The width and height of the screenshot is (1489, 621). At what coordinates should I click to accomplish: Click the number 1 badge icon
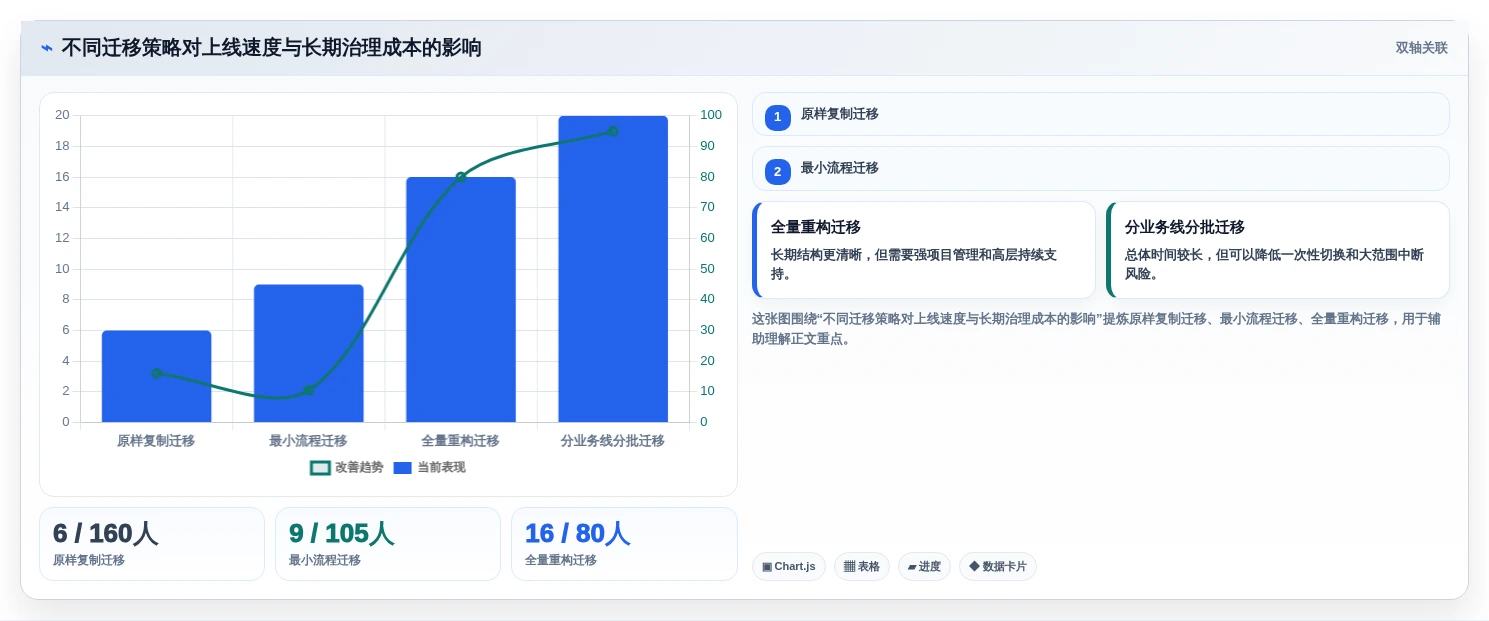778,117
